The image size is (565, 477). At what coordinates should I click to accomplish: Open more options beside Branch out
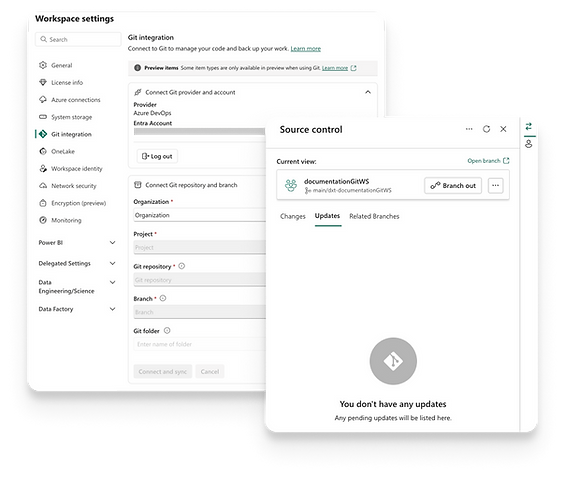tap(495, 186)
